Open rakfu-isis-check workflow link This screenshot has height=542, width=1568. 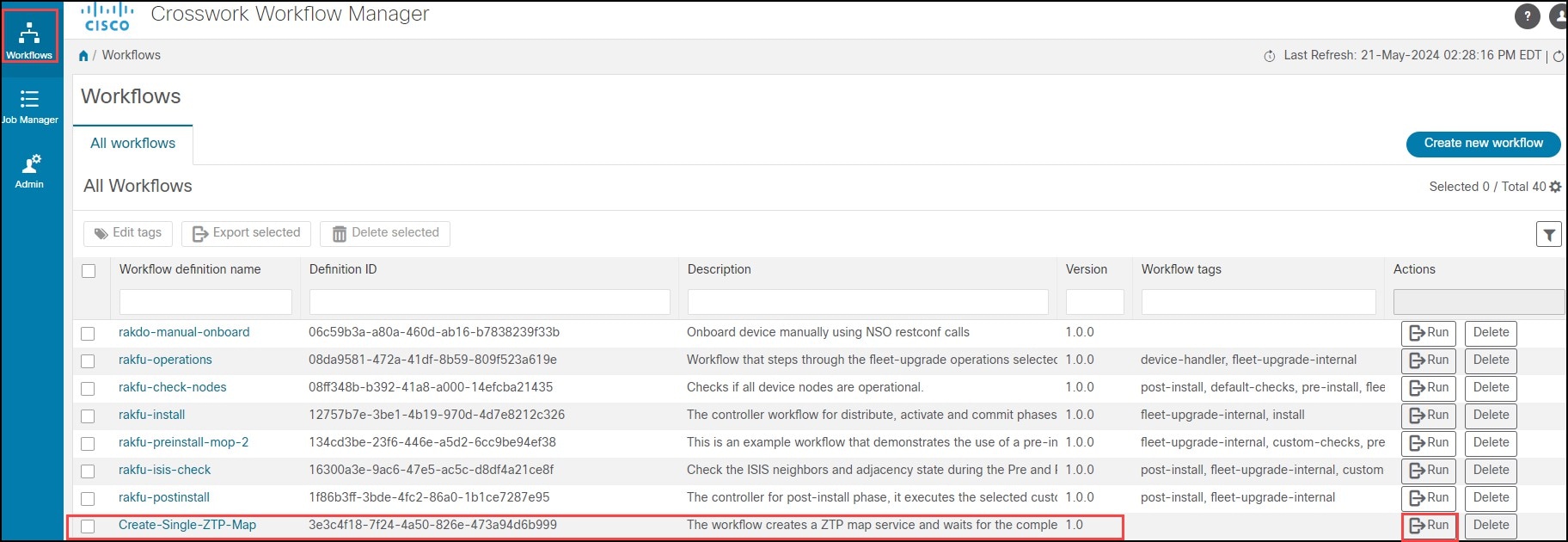pos(165,470)
